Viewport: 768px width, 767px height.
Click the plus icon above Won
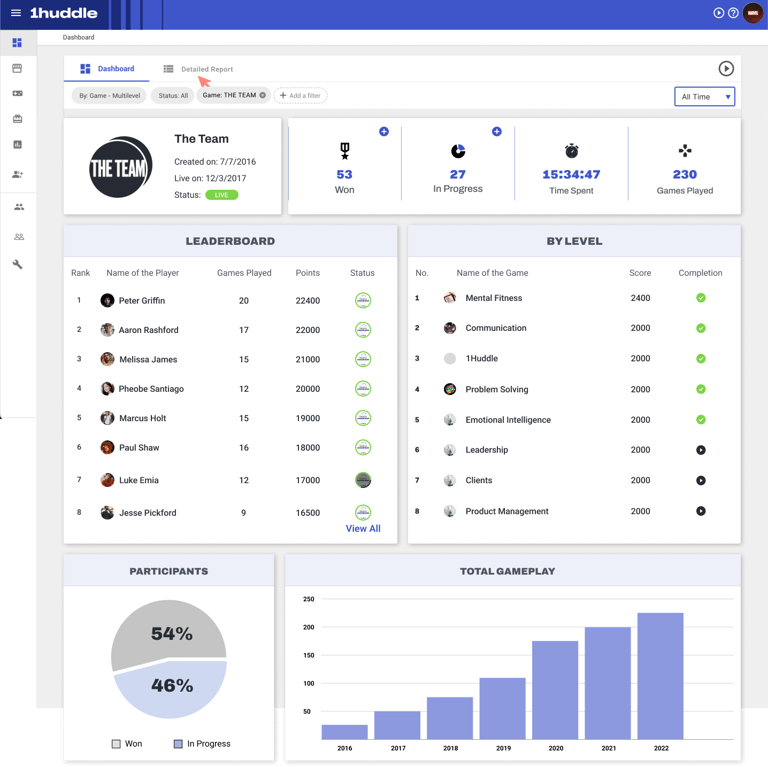coord(384,131)
